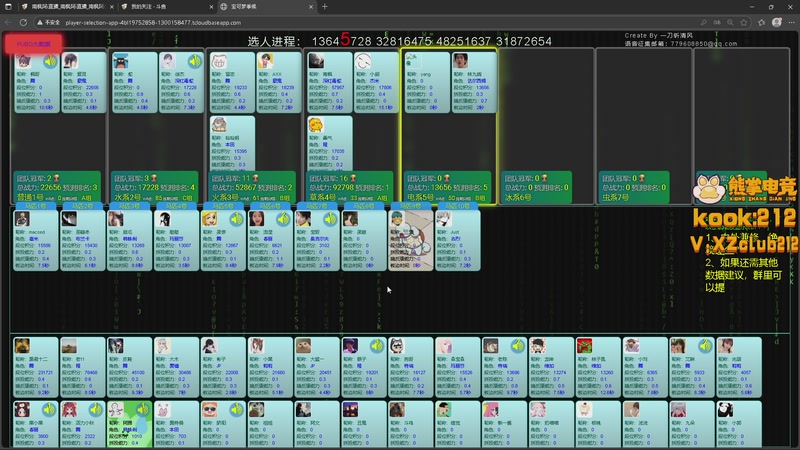Select the blue slot tab above the Just card

point(457,206)
